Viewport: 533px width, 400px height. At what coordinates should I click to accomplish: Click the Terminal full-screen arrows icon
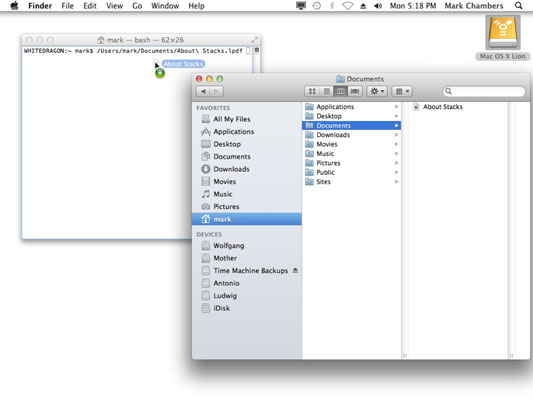(254, 40)
